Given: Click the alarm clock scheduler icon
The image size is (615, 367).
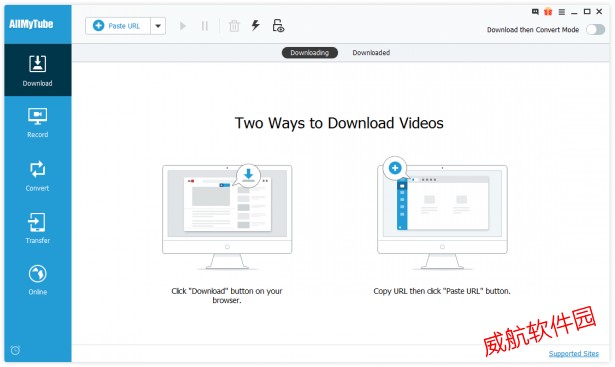Looking at the screenshot, I should pos(15,350).
